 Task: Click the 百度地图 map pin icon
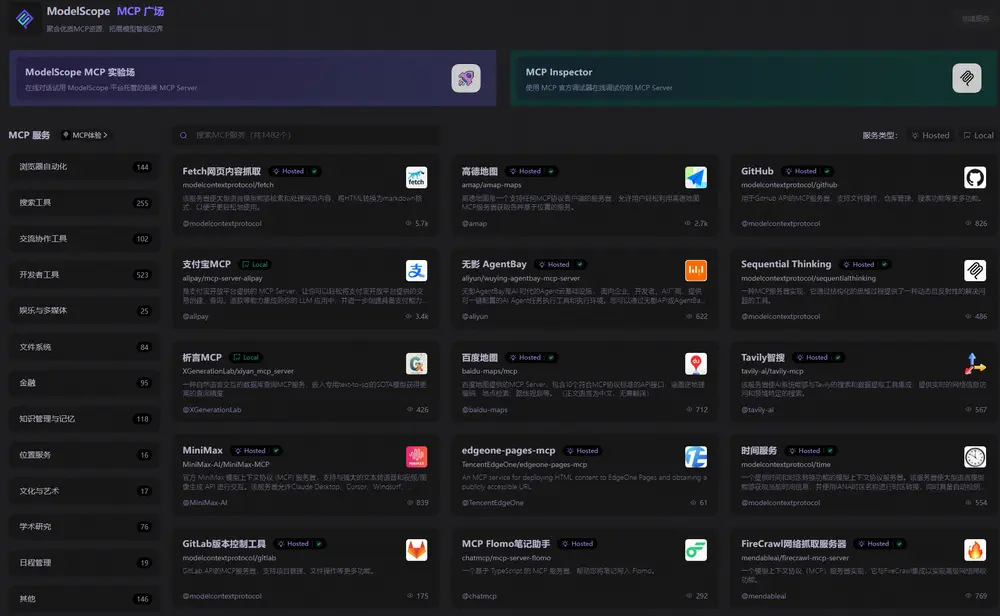click(696, 363)
